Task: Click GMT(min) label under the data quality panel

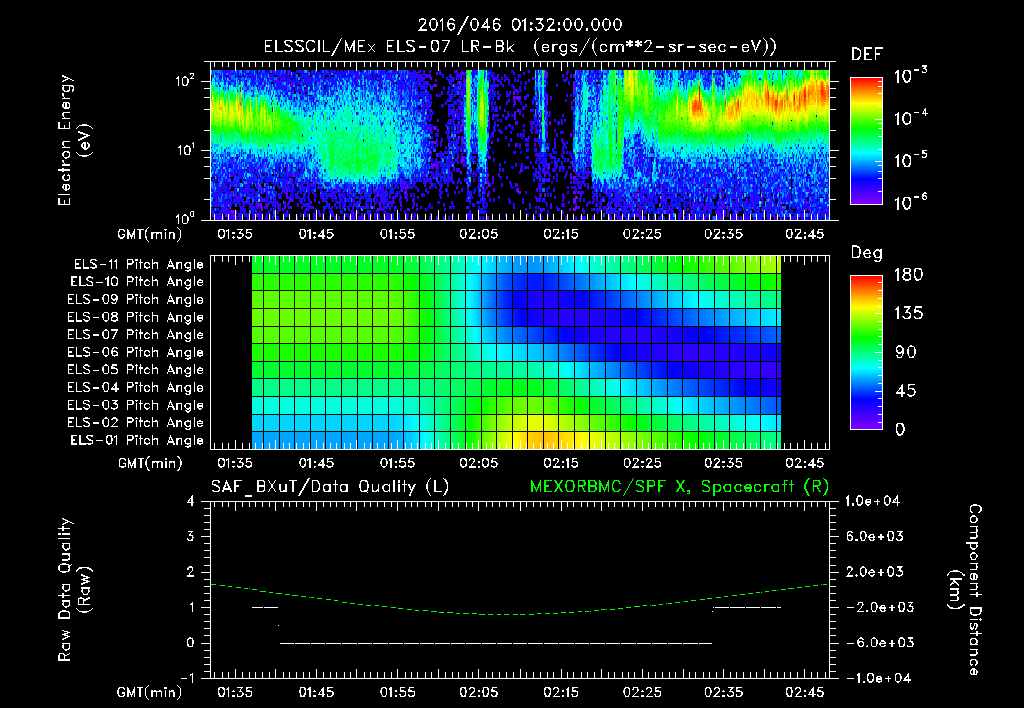Action: [x=150, y=692]
